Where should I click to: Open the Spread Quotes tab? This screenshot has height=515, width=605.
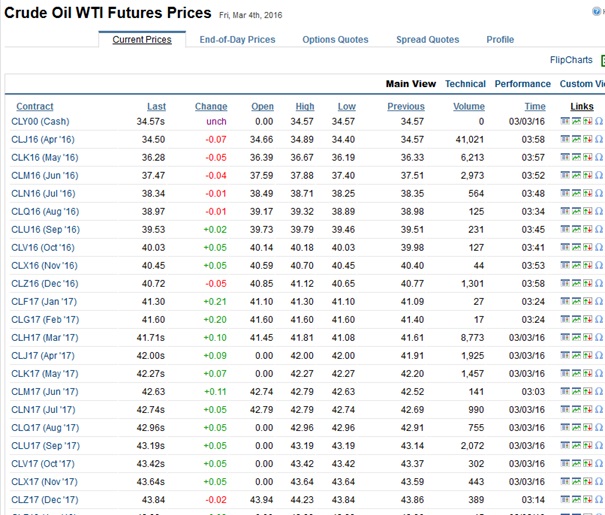tap(427, 40)
